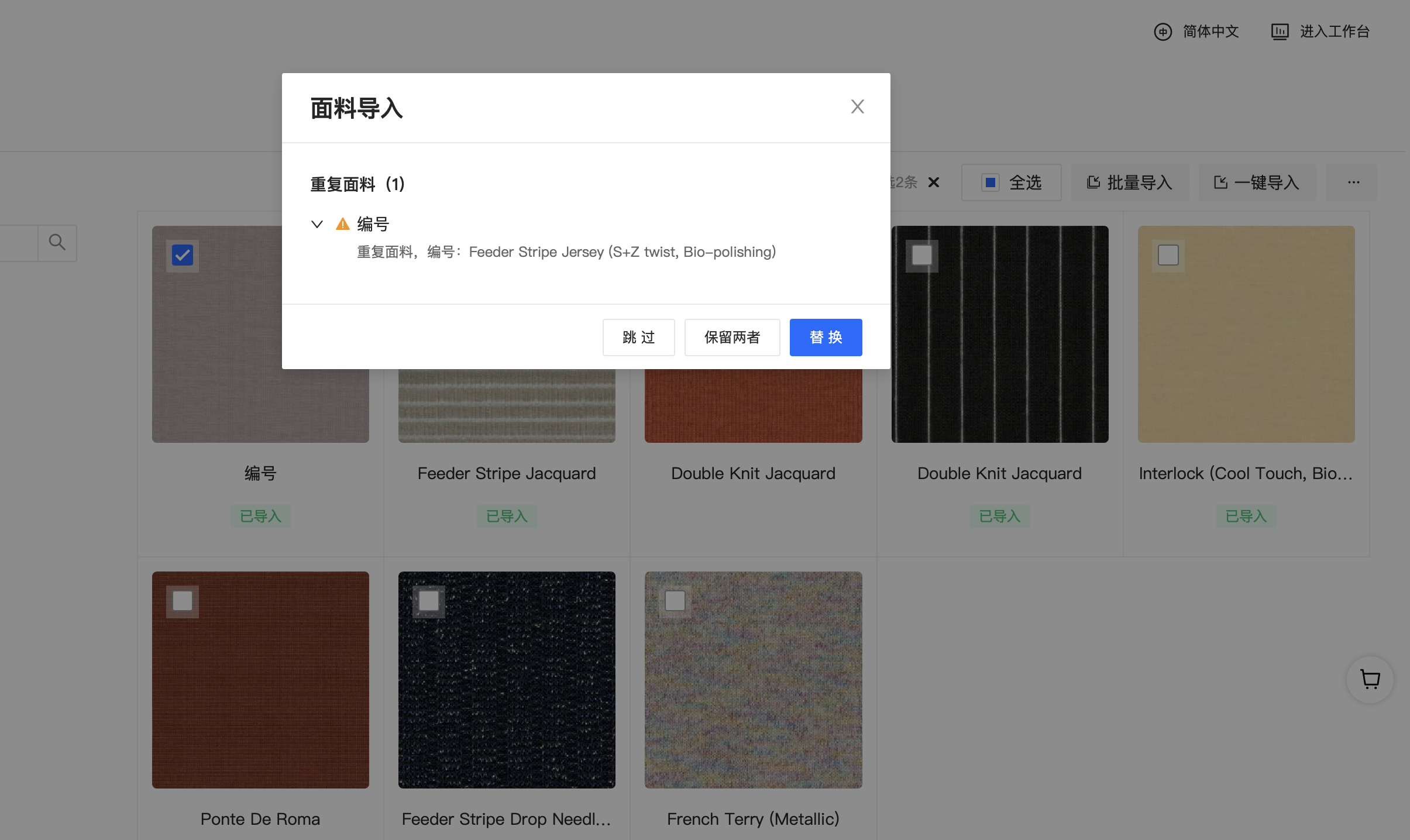
Task: Click the 保留两者 keep both button
Action: pyautogui.click(x=732, y=338)
